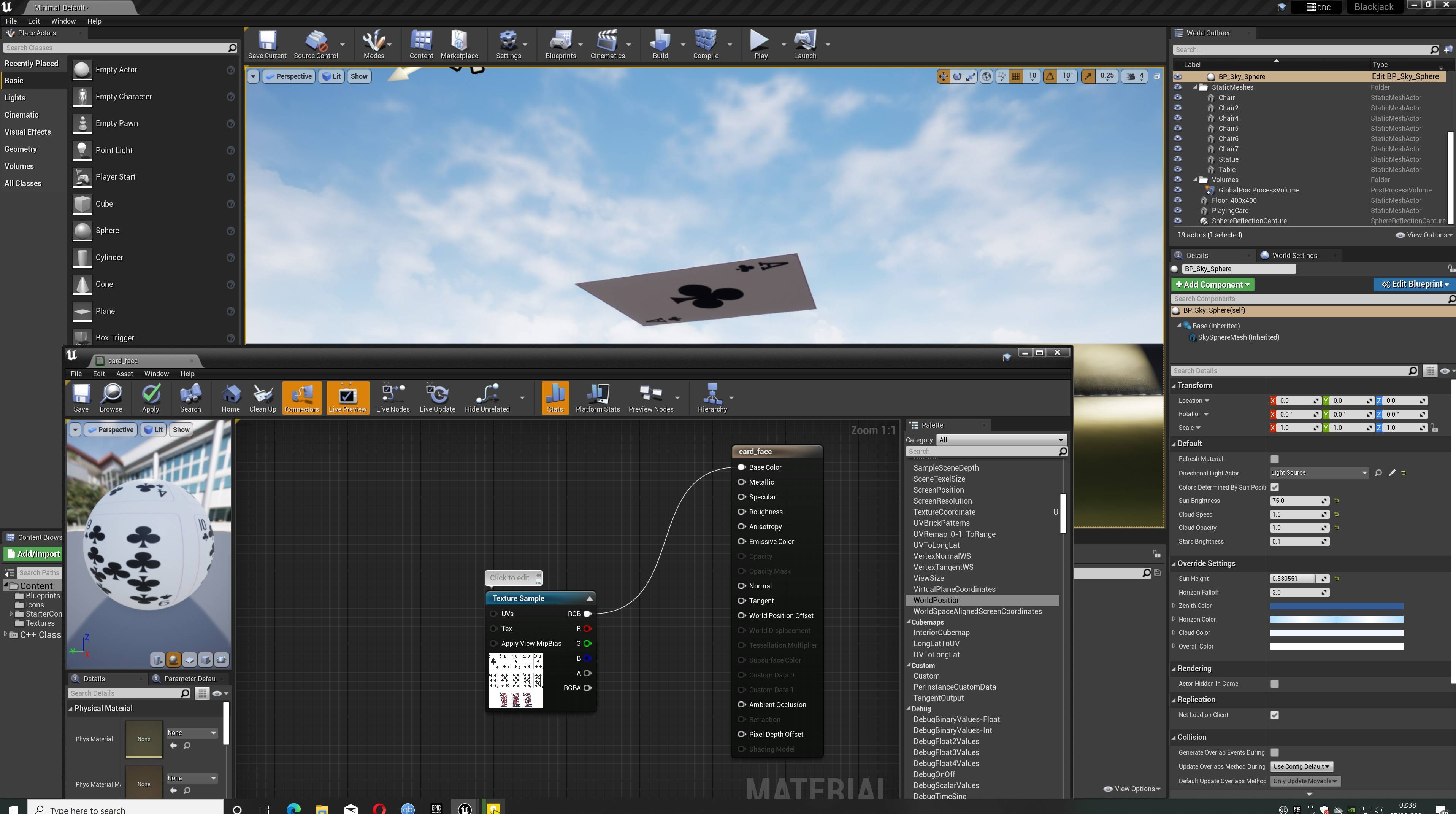Toggle visibility eye for PlayingCard row
Viewport: 1456px width, 814px height.
coord(1177,210)
